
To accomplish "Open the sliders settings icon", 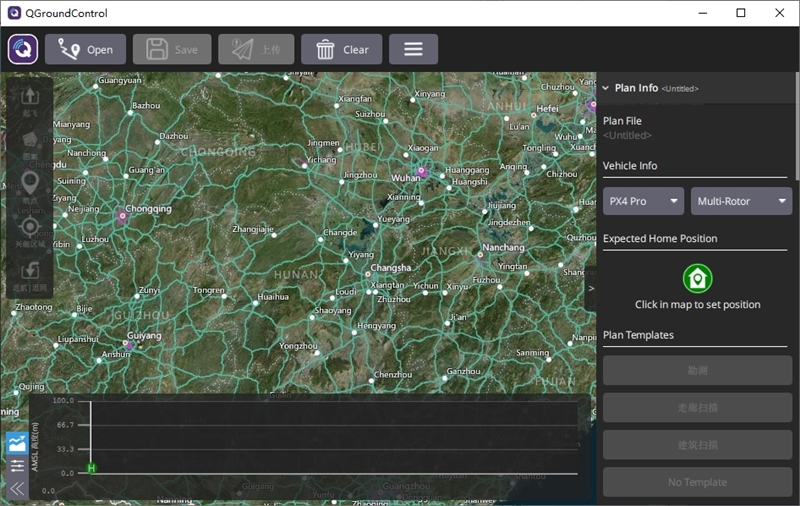I will [x=17, y=465].
